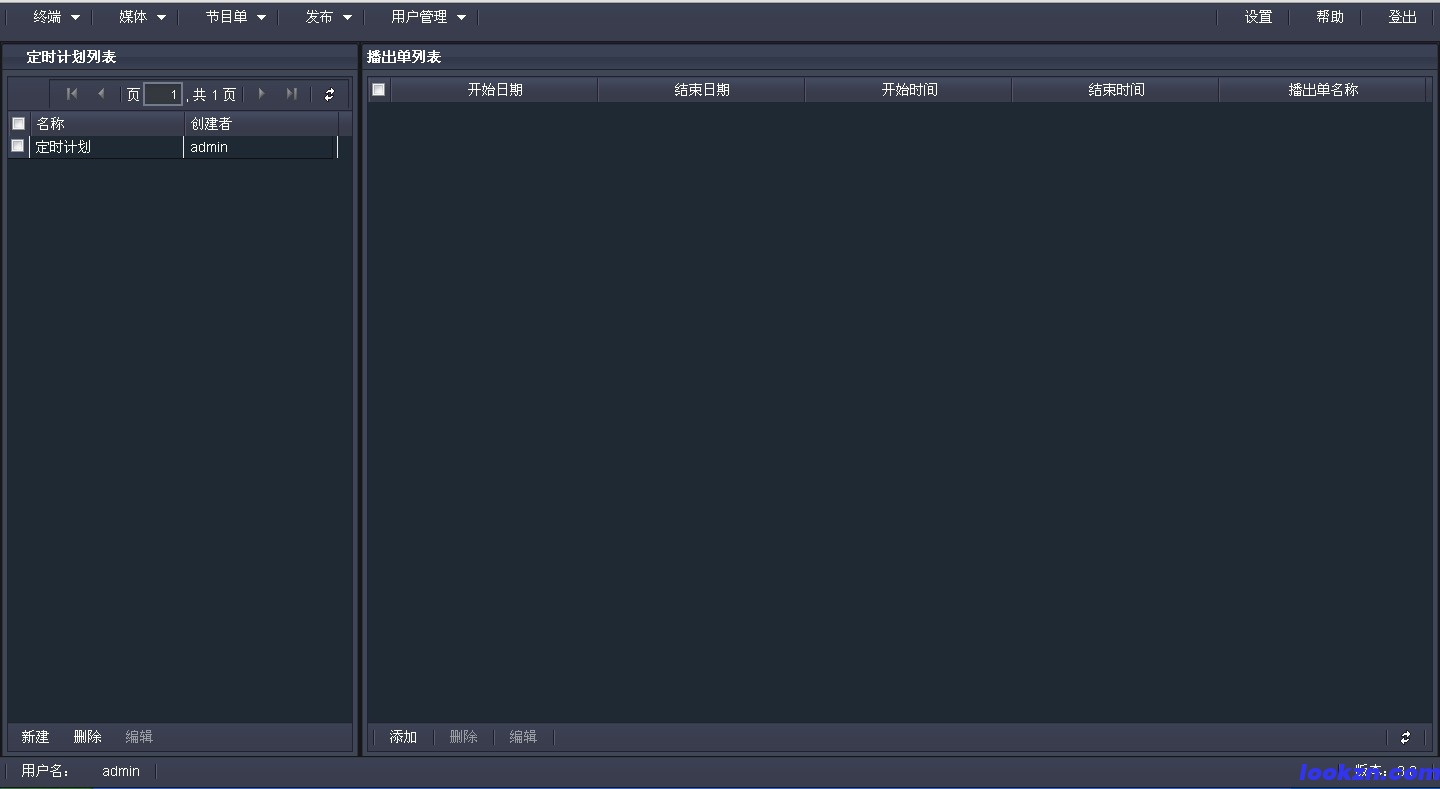This screenshot has width=1440, height=789.
Task: Expand the 终端 dropdown menu
Action: click(56, 17)
